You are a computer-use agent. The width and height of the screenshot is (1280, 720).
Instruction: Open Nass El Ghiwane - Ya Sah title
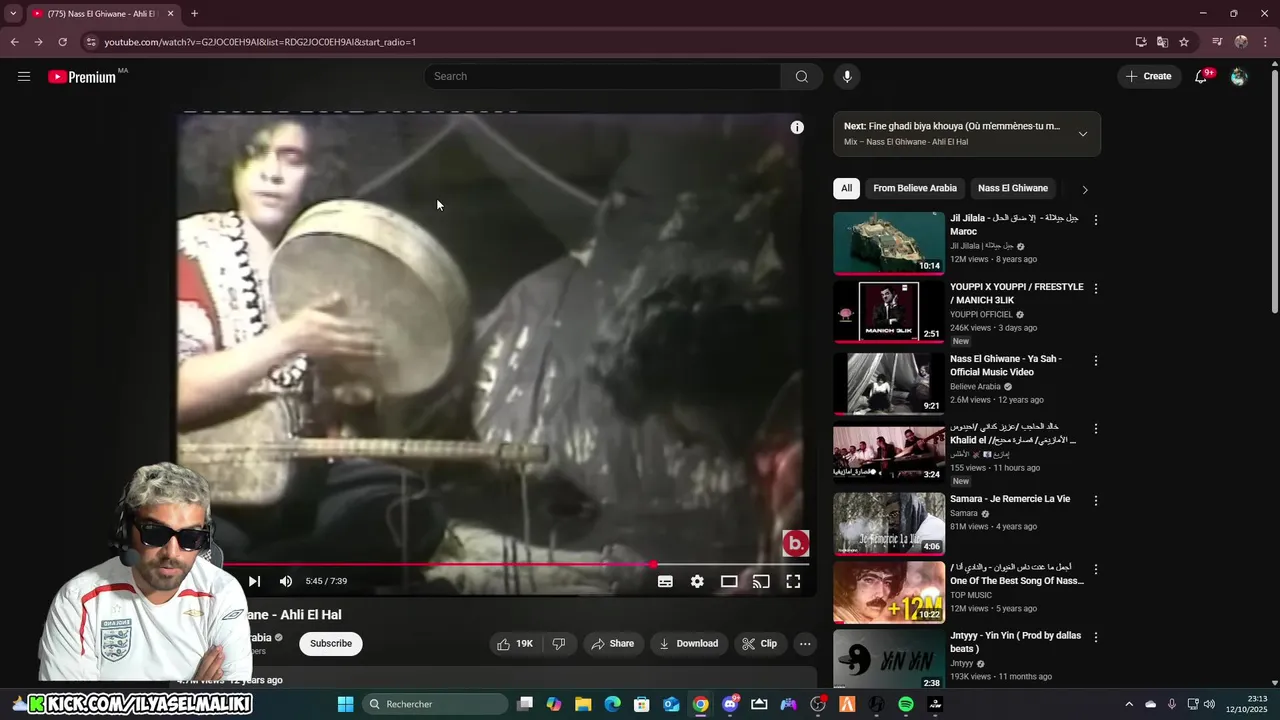tap(1006, 365)
